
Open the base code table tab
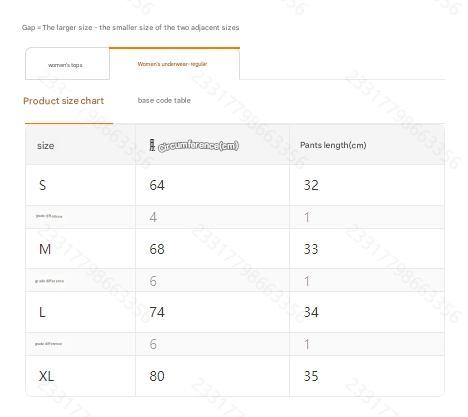(x=164, y=100)
